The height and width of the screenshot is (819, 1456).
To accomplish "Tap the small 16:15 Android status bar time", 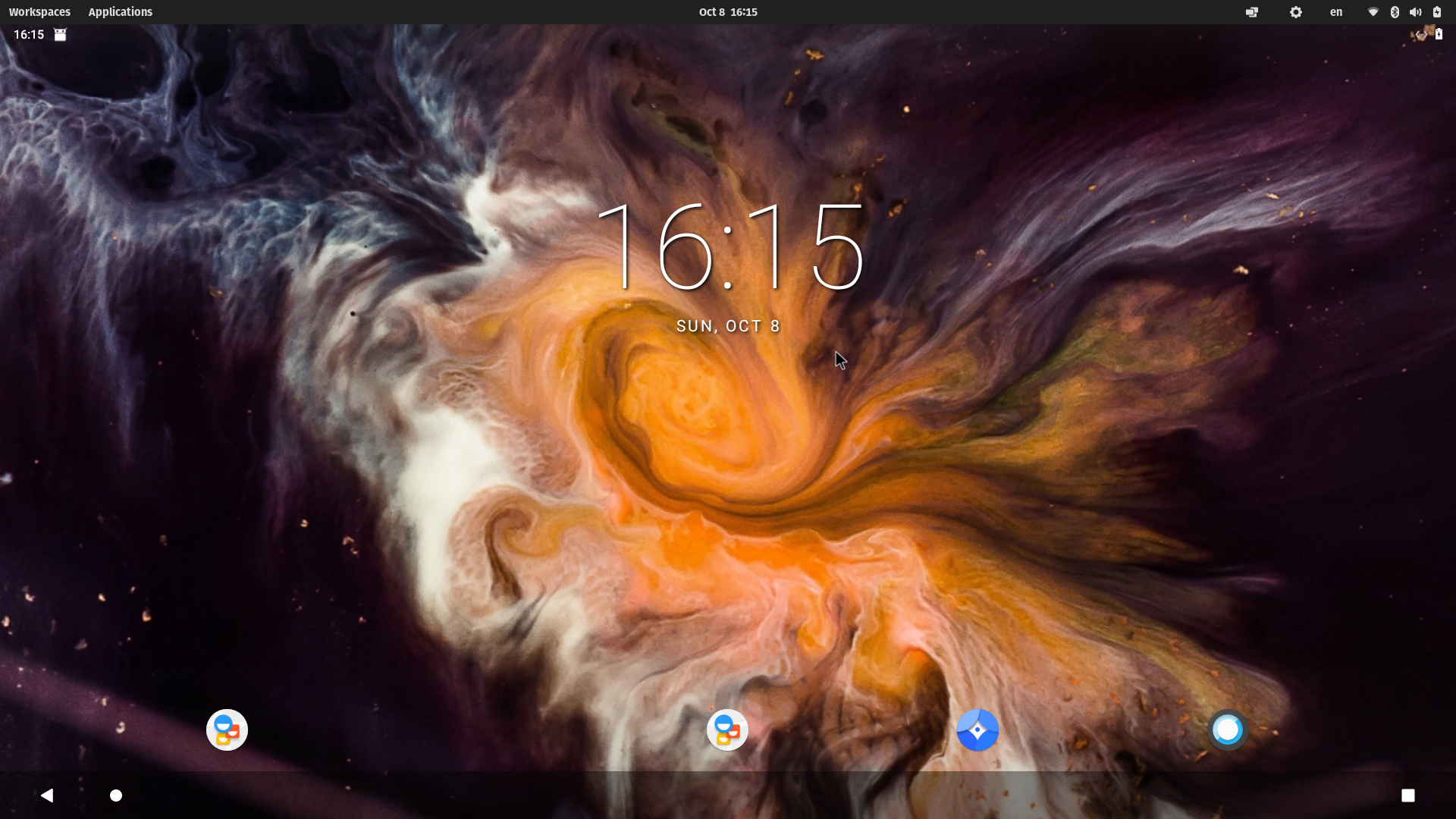I will pyautogui.click(x=29, y=34).
